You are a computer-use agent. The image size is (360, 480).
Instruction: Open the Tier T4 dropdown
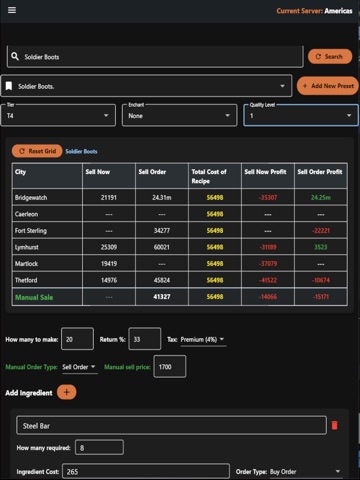58,115
